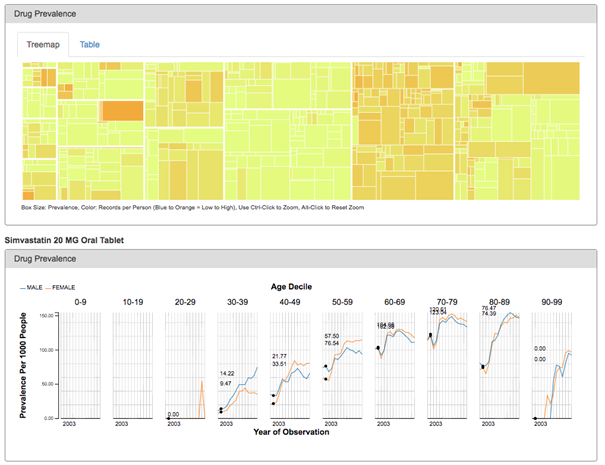Click the 70-79 age decile label

[x=447, y=302]
